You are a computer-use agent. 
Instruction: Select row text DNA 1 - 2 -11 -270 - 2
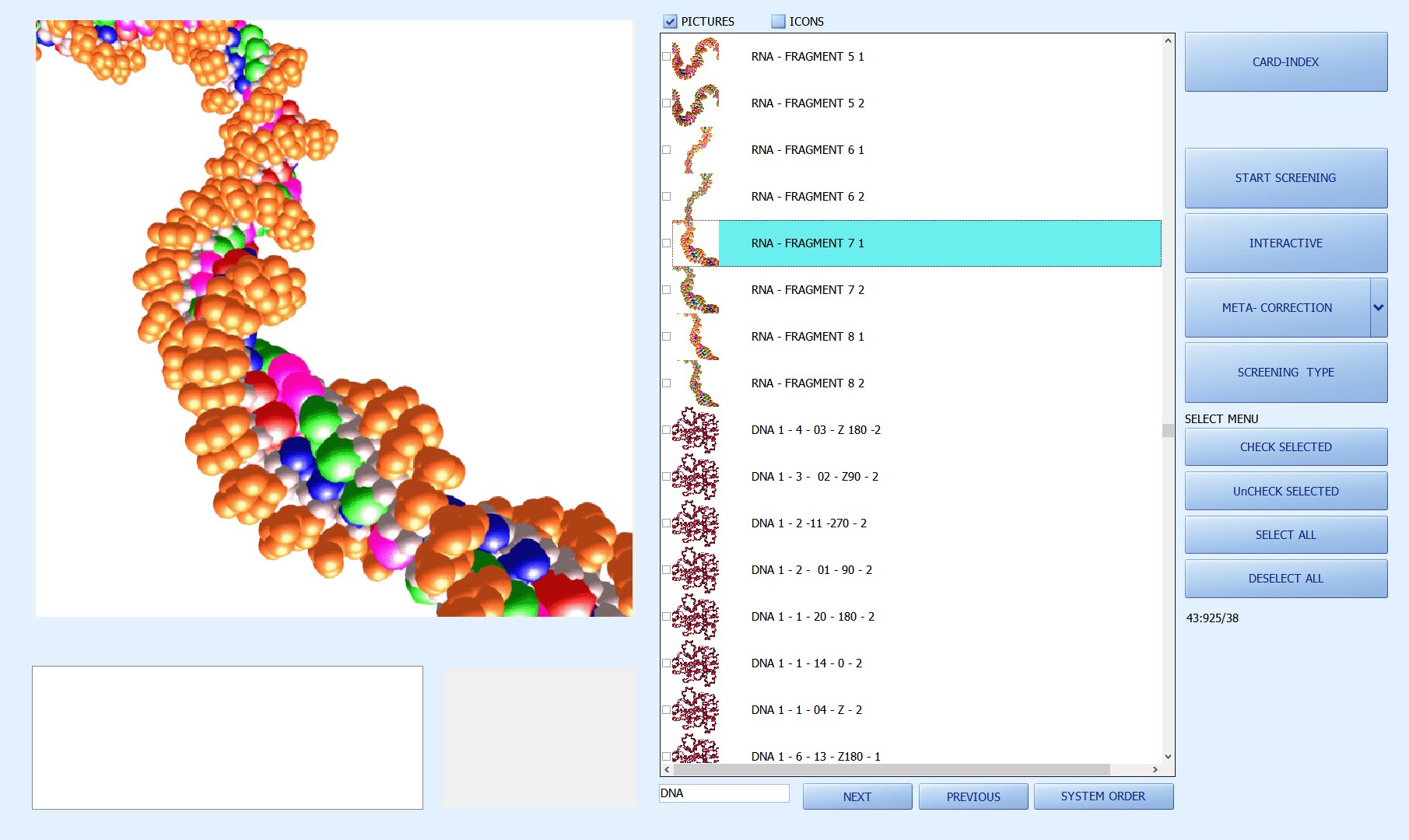click(809, 523)
